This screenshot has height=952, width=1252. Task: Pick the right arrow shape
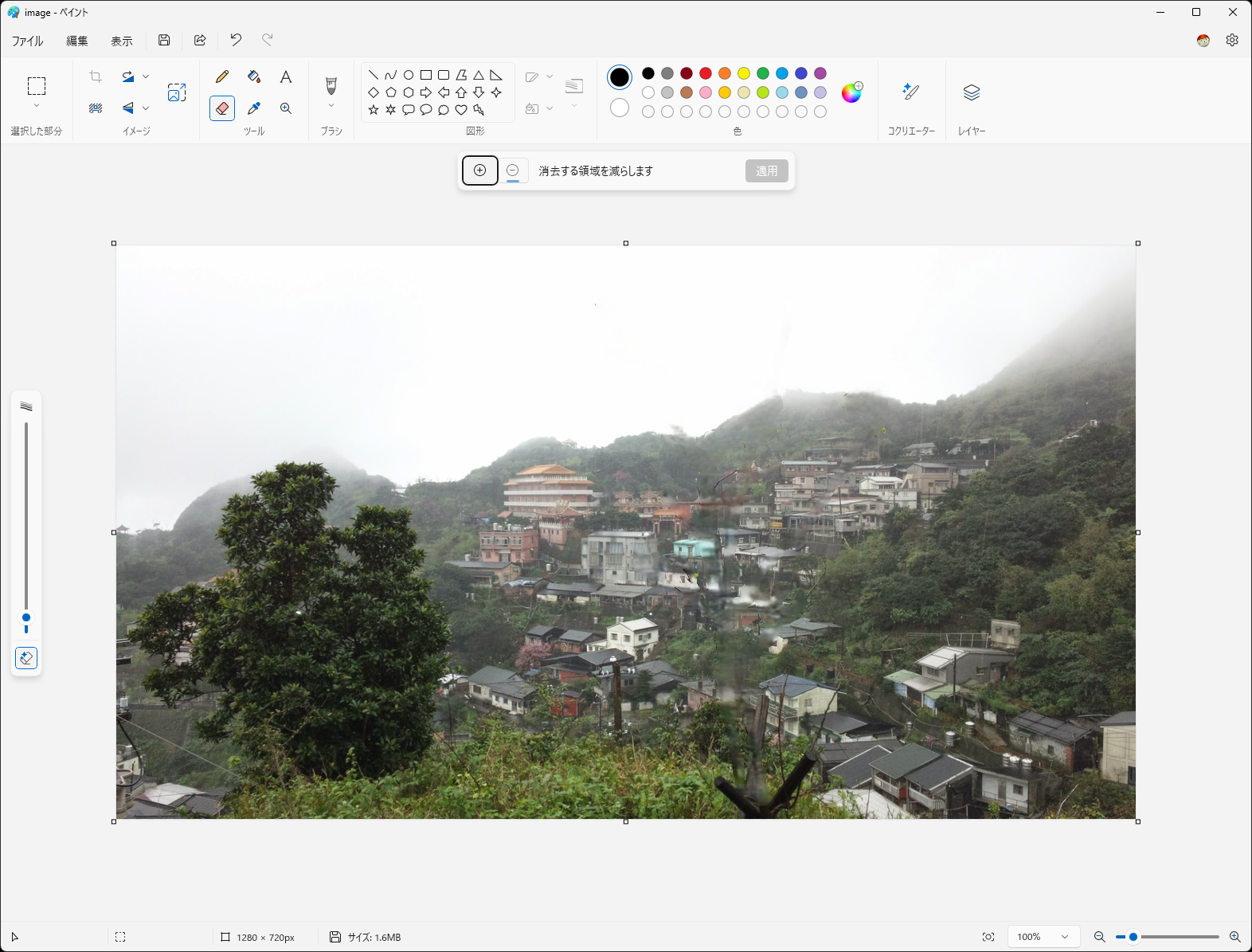coord(426,92)
